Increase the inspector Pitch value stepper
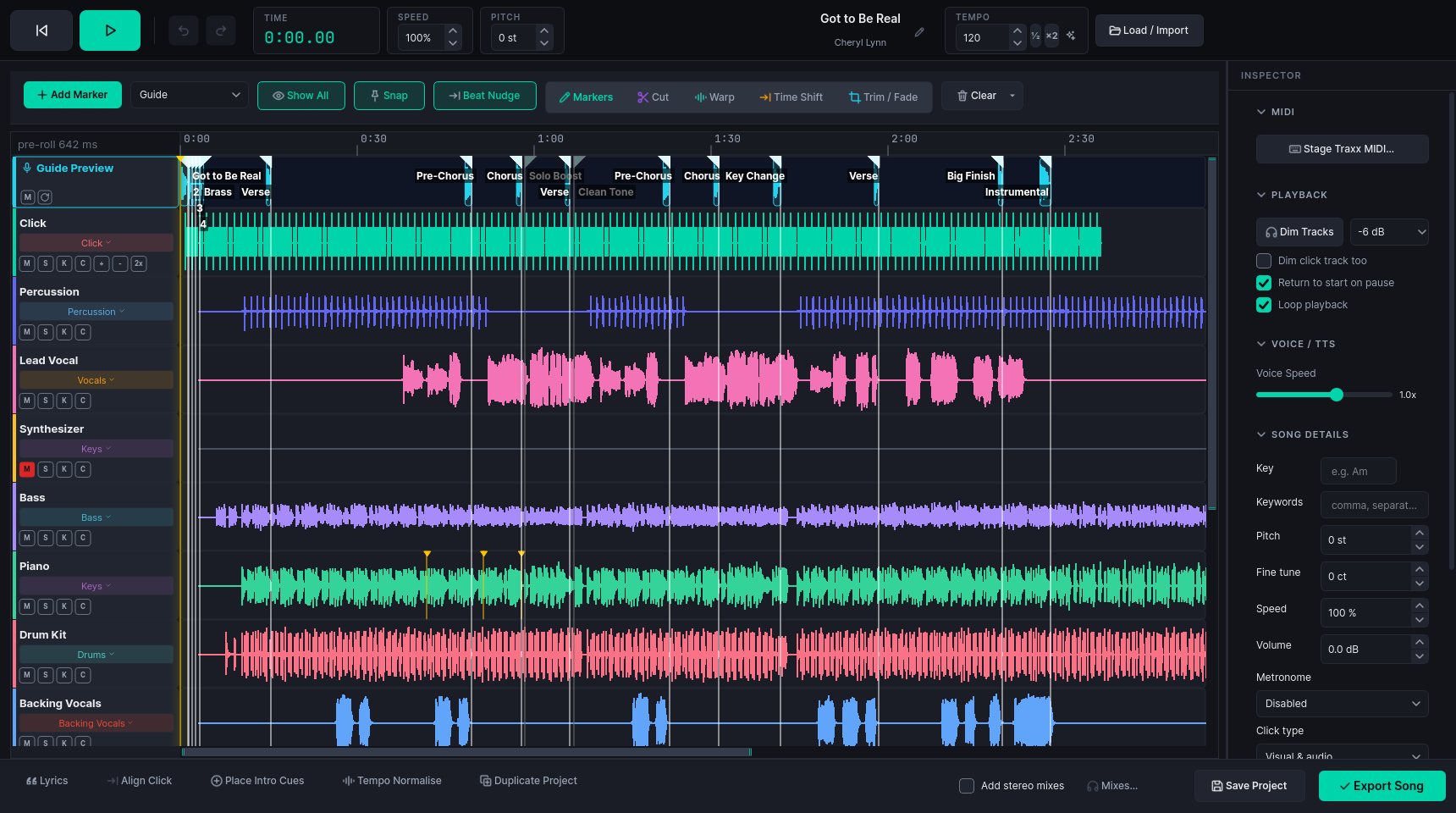The image size is (1456, 813). pos(1420,533)
